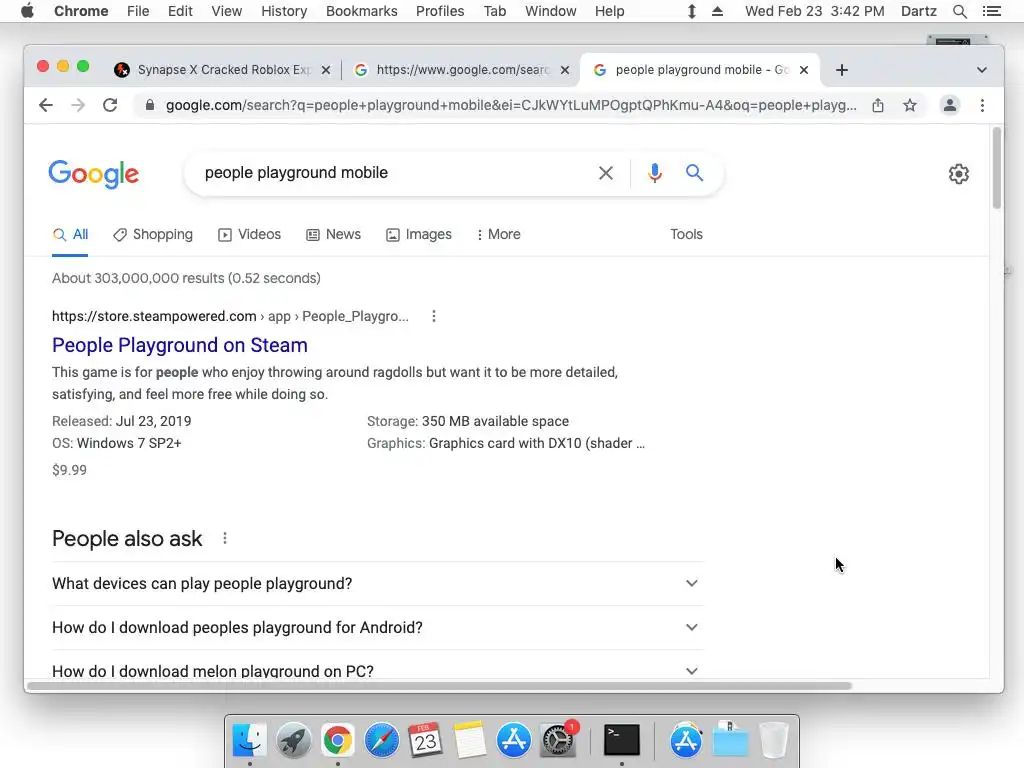Click the forward navigation arrow
Image resolution: width=1024 pixels, height=768 pixels.
(78, 105)
